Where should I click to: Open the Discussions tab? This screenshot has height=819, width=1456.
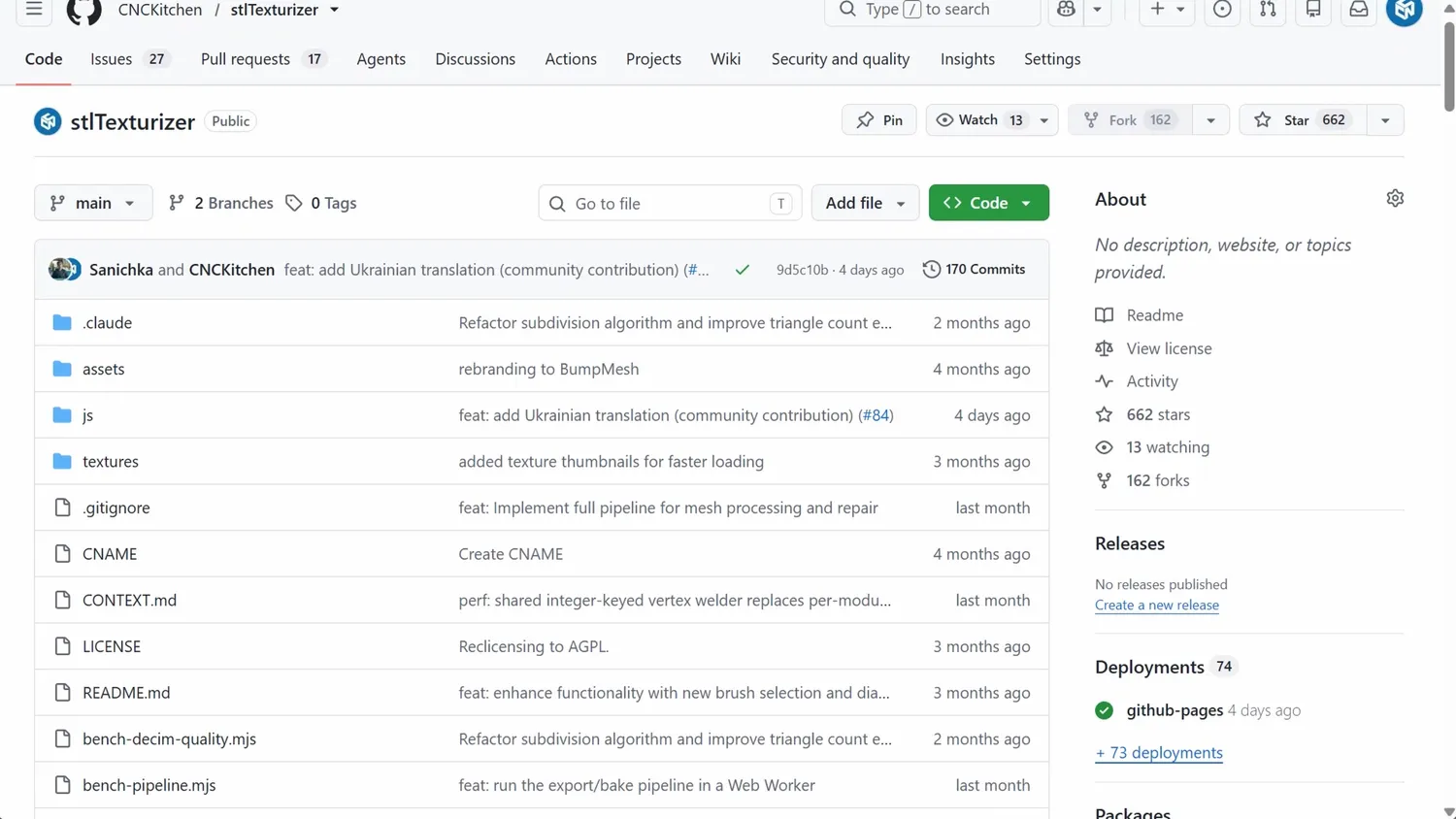(x=476, y=59)
